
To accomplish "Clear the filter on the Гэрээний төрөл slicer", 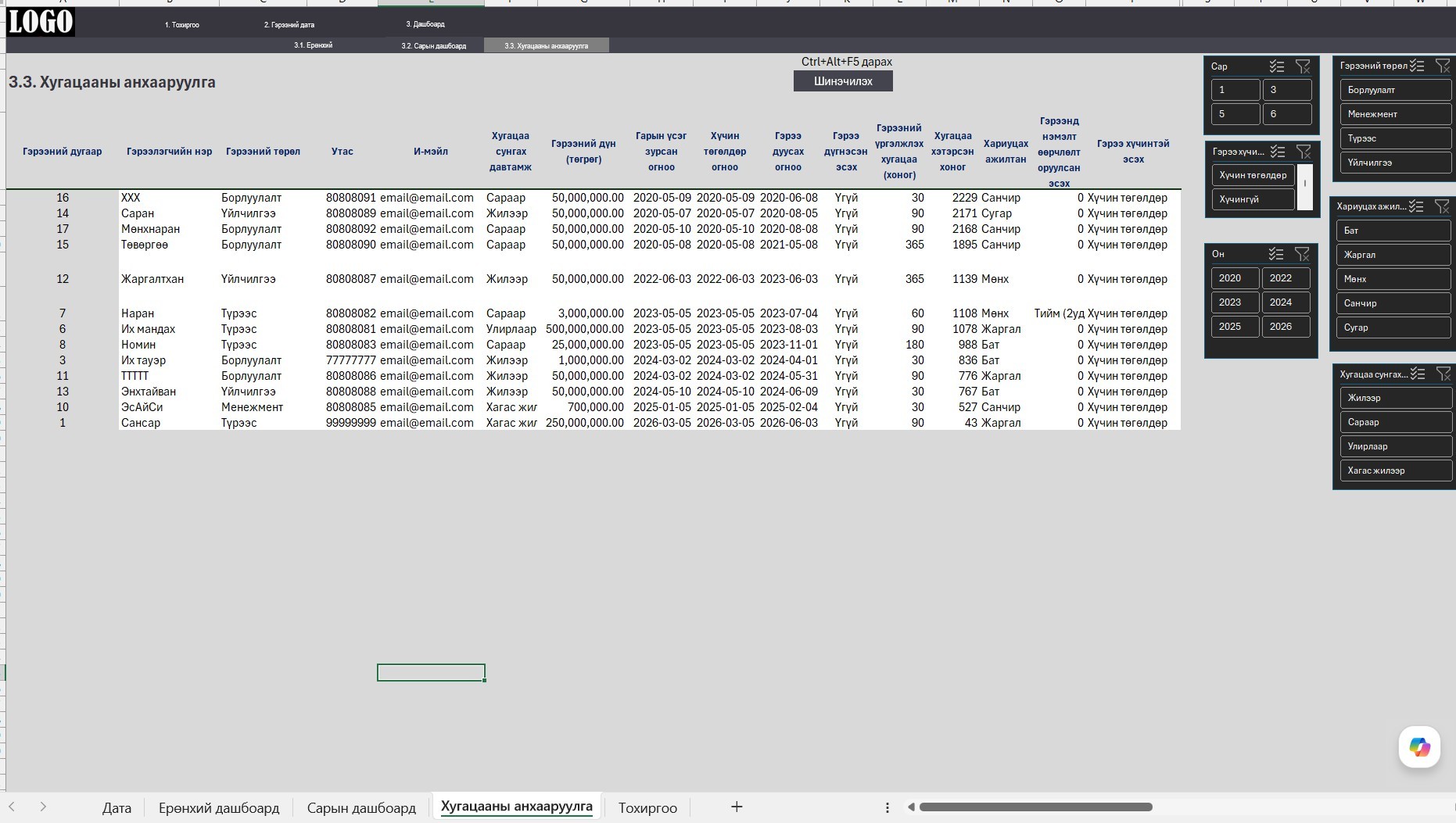I will click(x=1443, y=66).
